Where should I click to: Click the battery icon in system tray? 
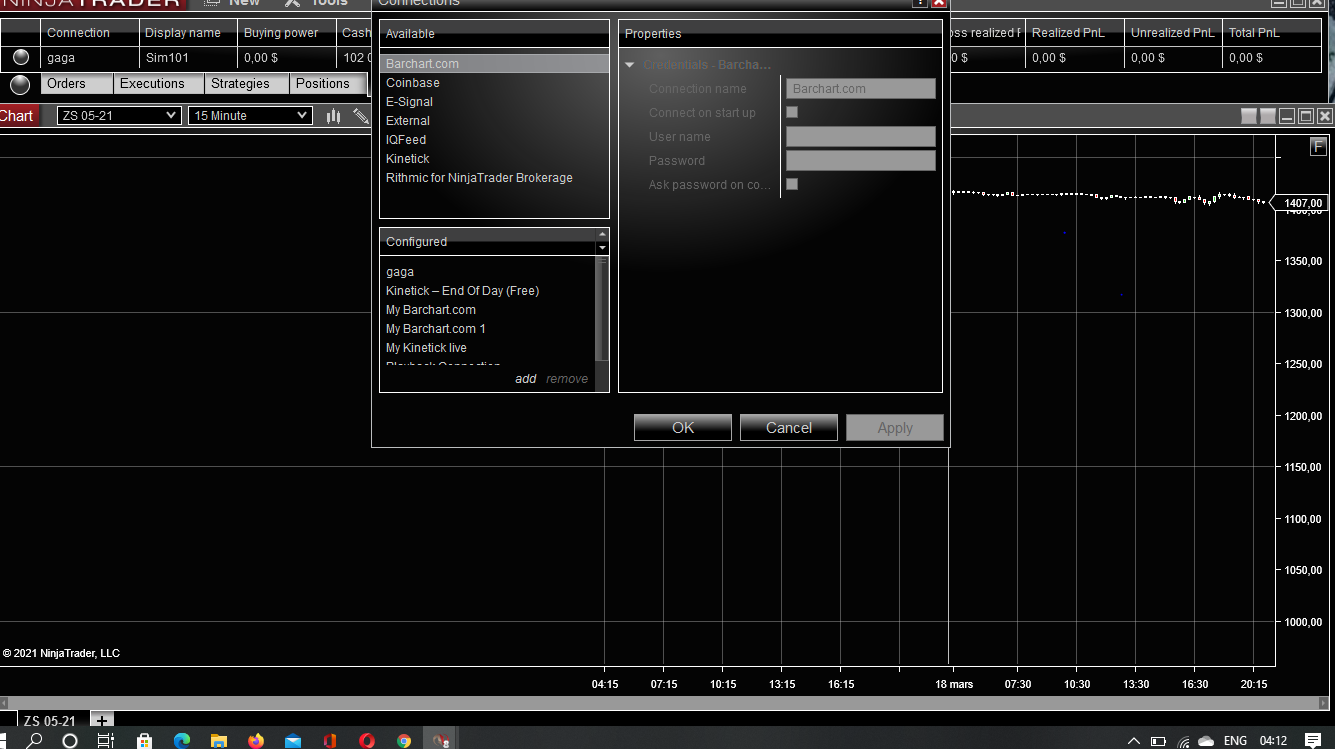(x=1158, y=742)
